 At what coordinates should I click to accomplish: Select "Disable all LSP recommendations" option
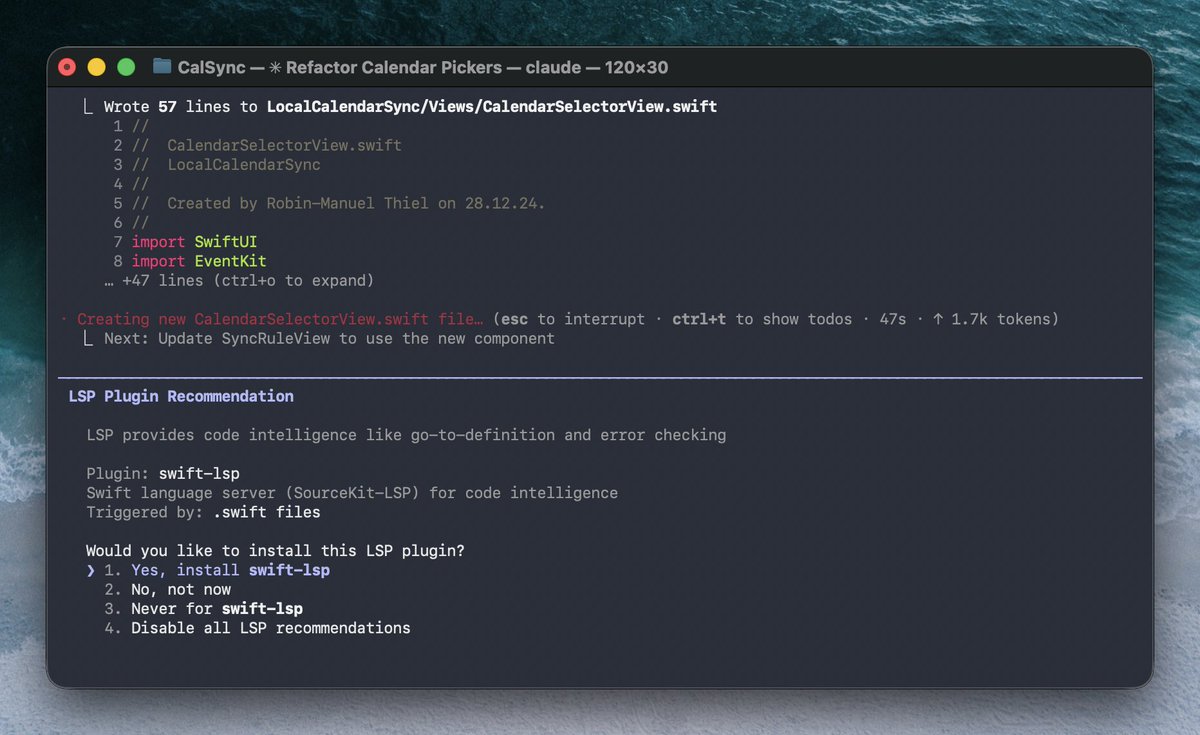click(257, 628)
